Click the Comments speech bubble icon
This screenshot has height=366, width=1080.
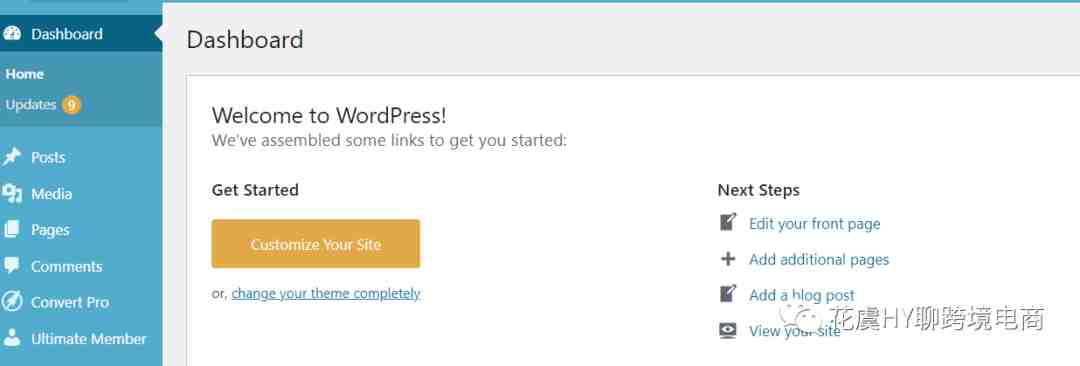(12, 265)
